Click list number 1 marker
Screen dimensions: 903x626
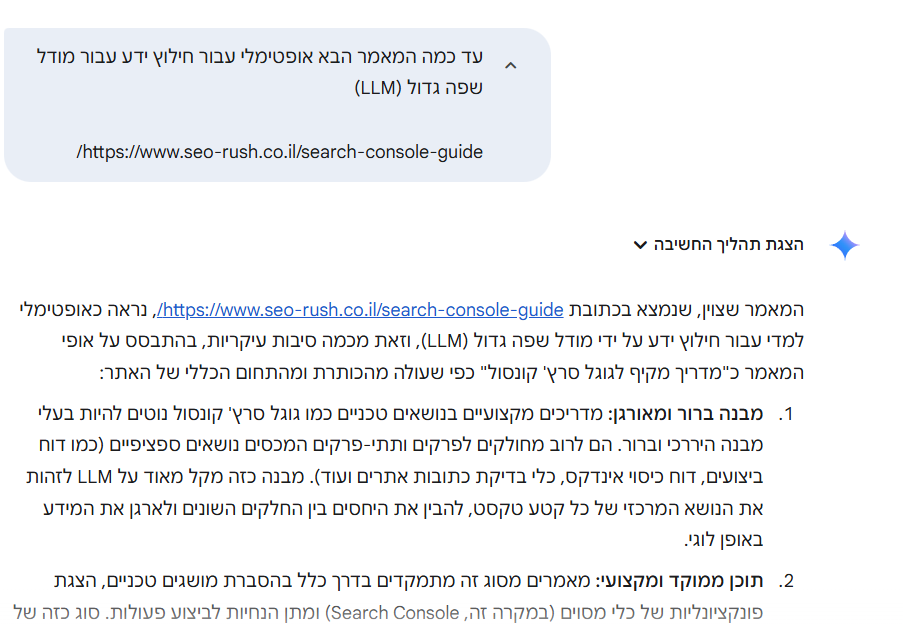pyautogui.click(x=786, y=414)
